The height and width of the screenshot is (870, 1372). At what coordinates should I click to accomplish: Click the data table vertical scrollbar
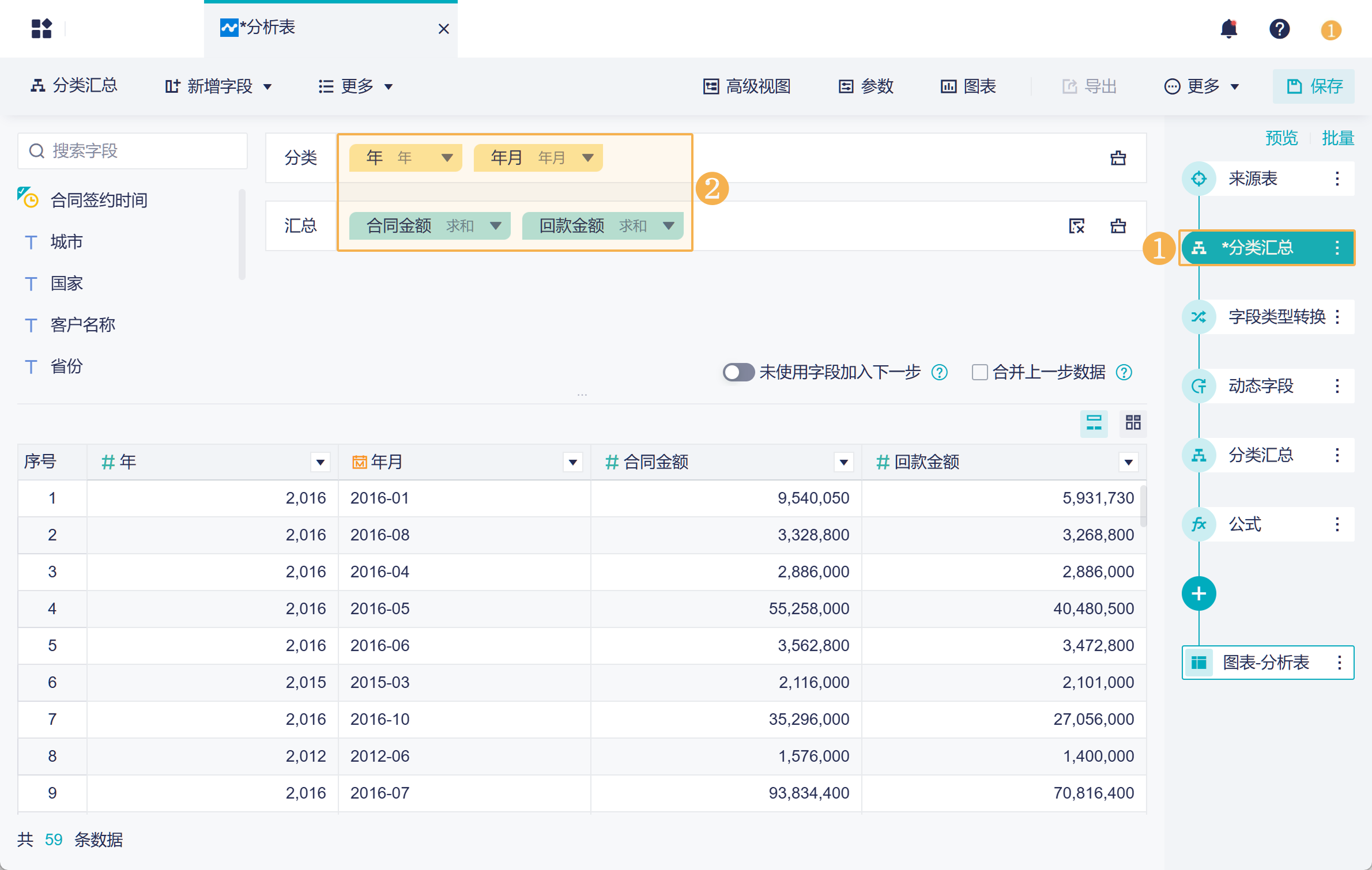1143,506
